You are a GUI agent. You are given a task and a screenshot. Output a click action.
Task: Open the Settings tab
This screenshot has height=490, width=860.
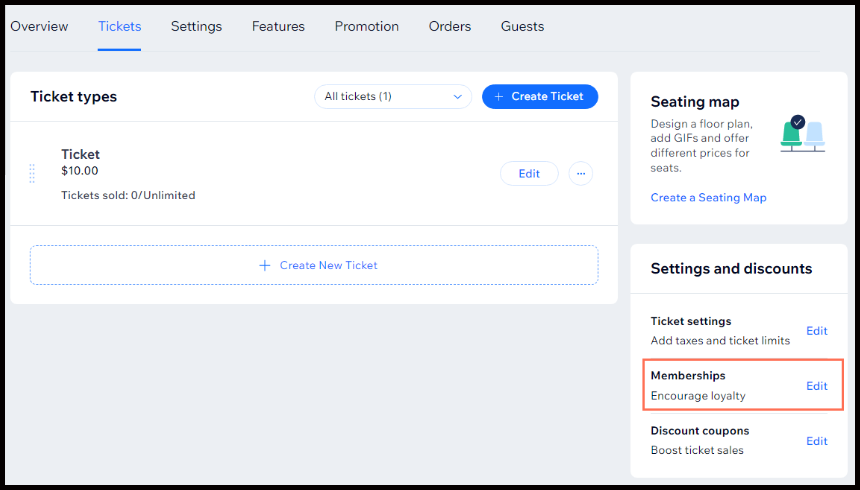(196, 26)
